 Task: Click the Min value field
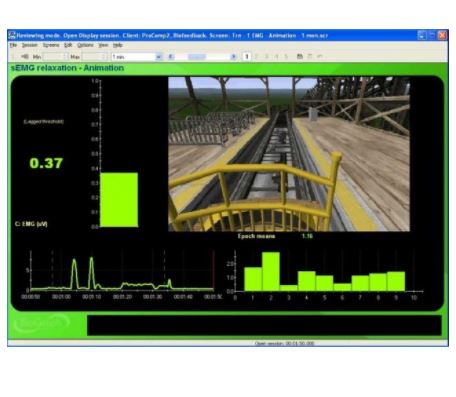[x=55, y=57]
